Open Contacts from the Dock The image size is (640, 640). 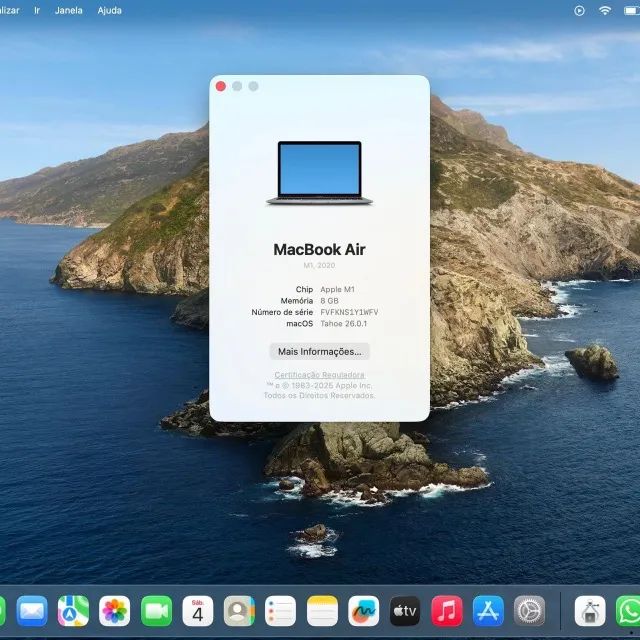coord(239,611)
